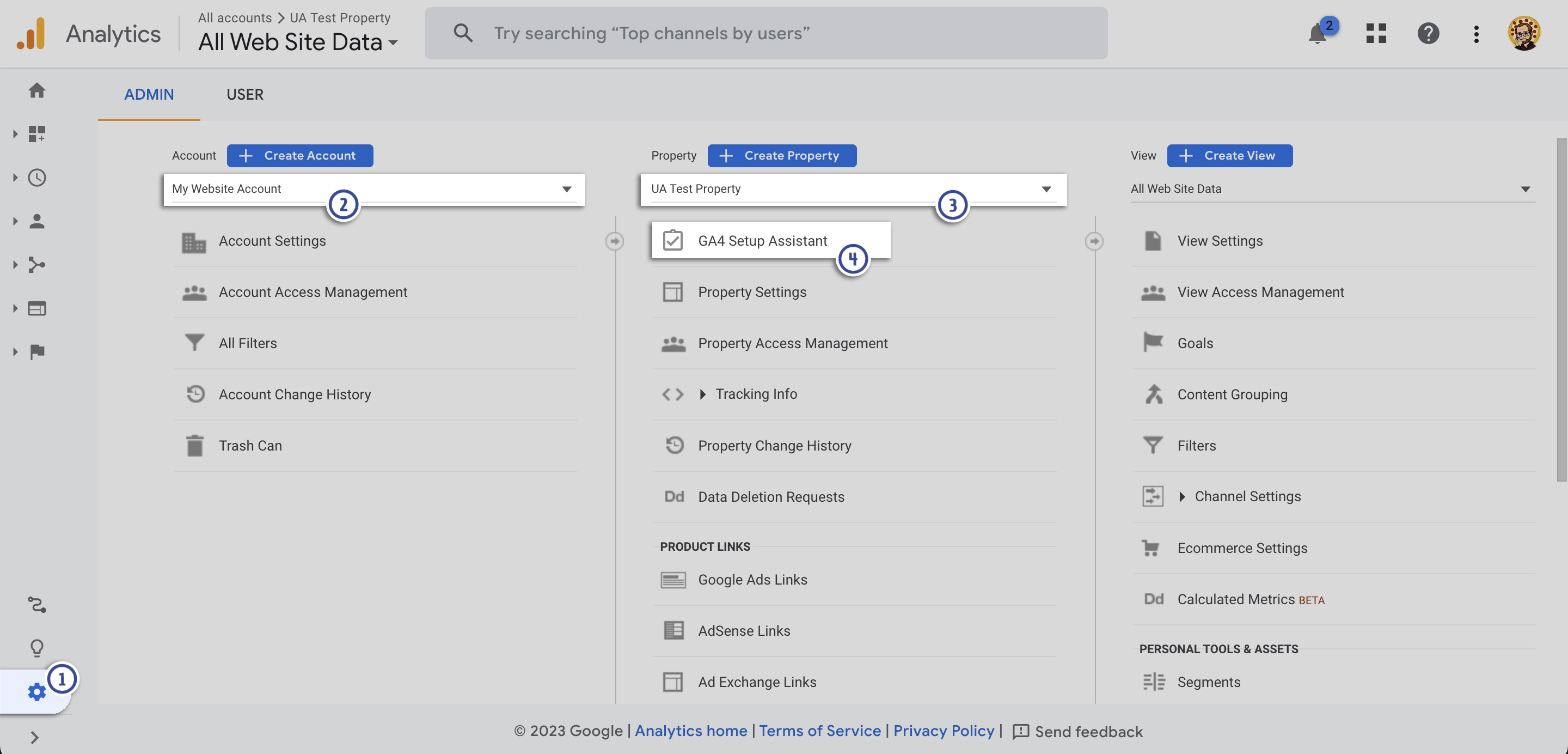Click the arrow between Account and Property columns

pyautogui.click(x=615, y=241)
